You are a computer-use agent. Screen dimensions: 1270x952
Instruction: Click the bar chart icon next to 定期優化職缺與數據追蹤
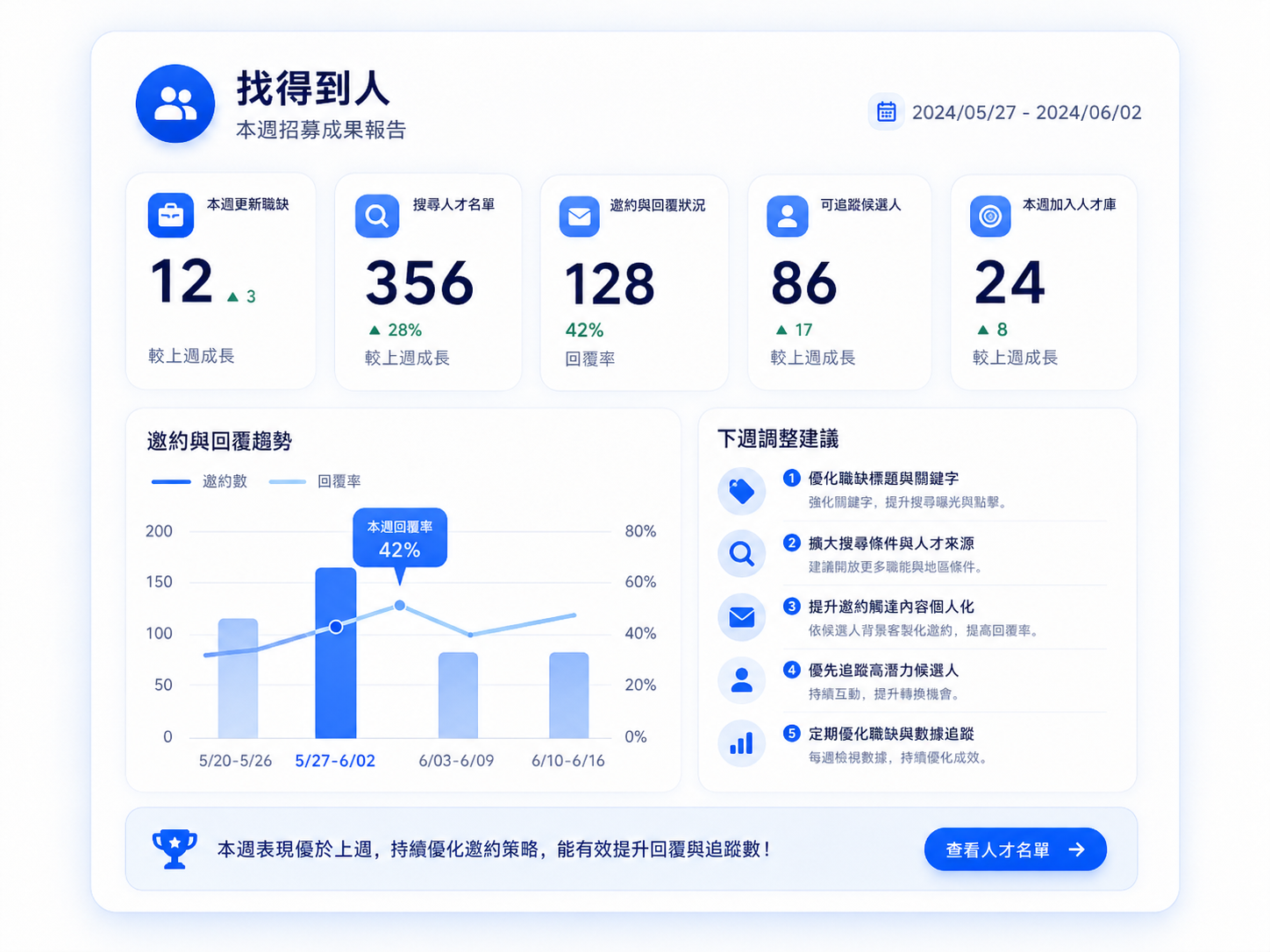[x=742, y=743]
